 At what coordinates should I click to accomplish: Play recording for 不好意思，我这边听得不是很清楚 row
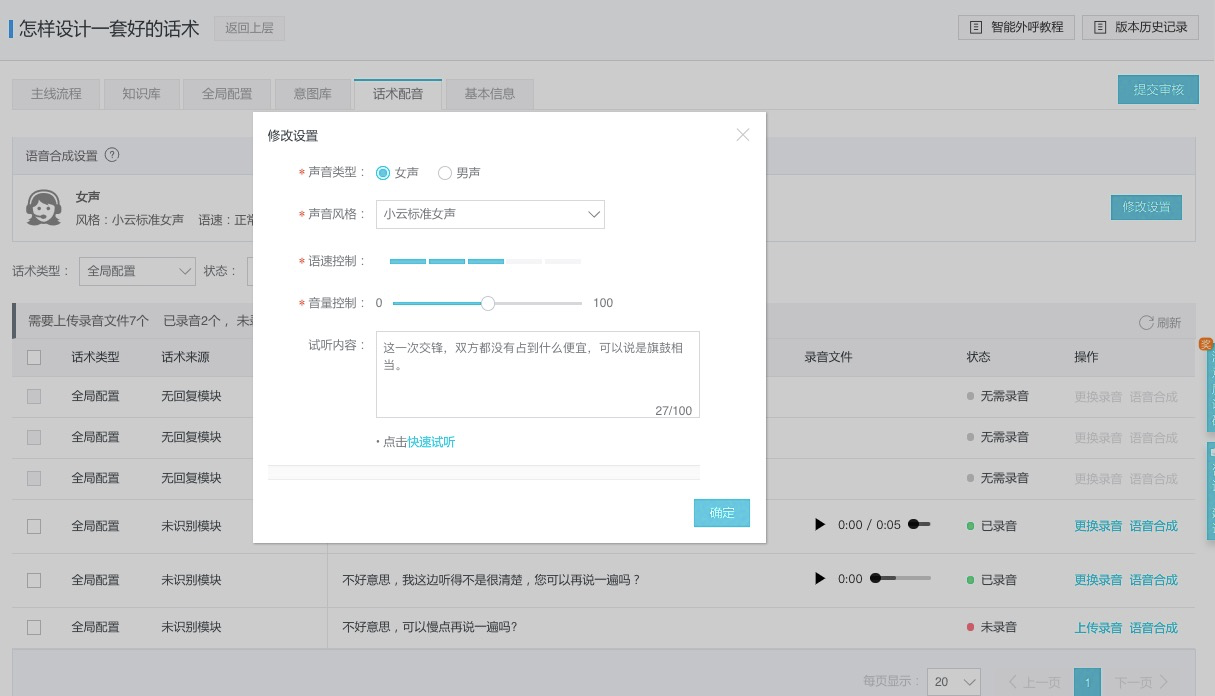click(820, 579)
